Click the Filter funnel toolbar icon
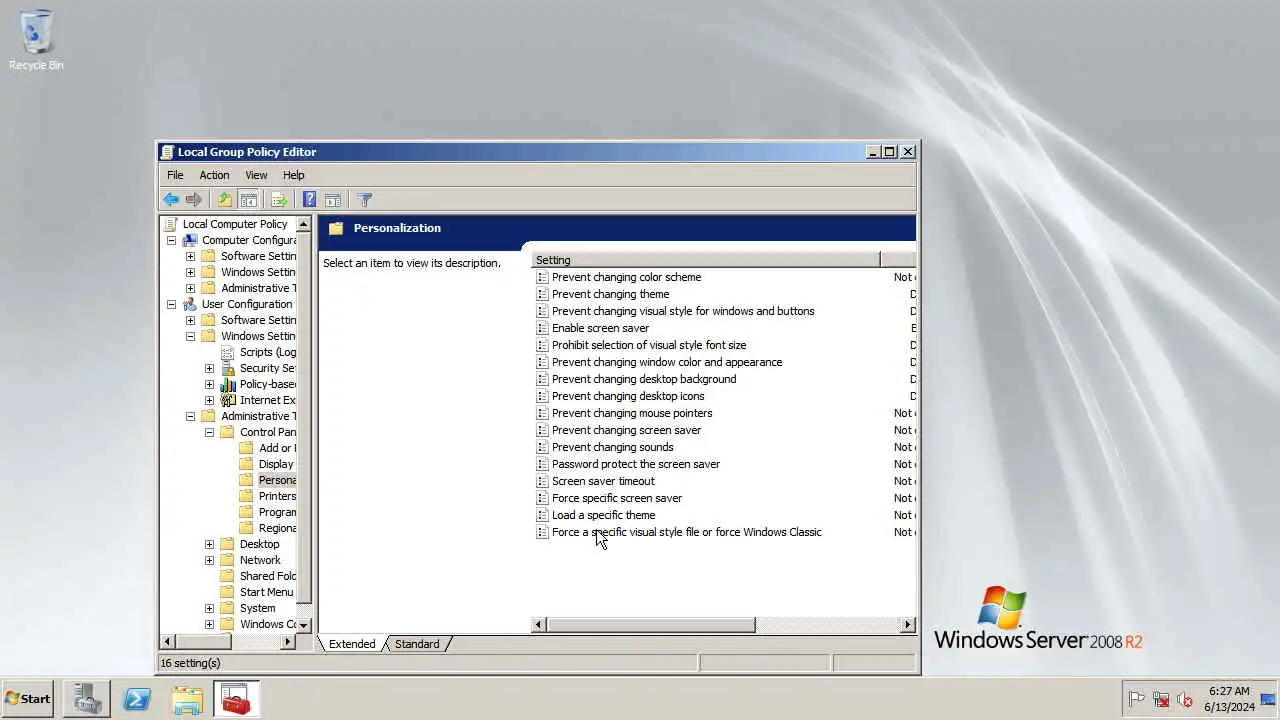 (364, 200)
